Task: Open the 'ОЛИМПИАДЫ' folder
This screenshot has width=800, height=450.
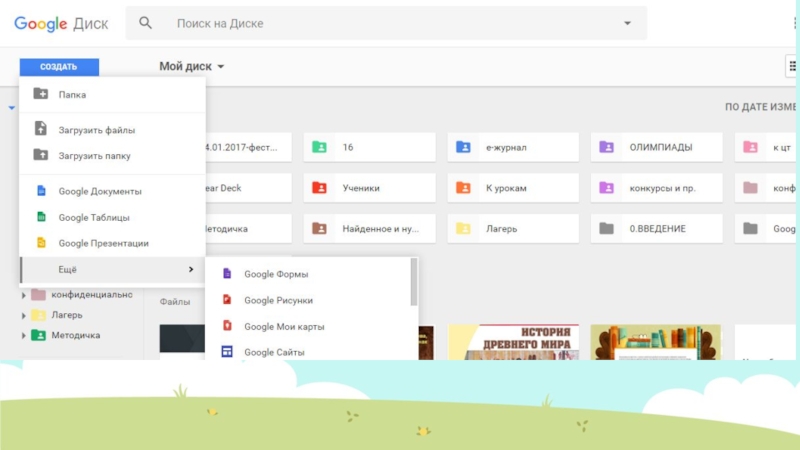Action: (x=657, y=147)
